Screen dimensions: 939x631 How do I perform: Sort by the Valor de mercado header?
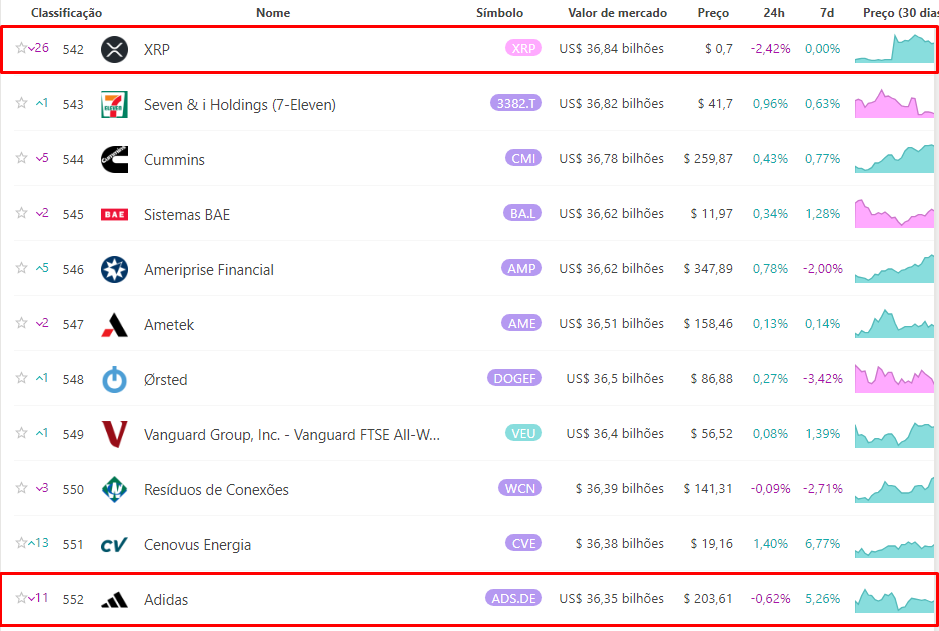click(617, 13)
